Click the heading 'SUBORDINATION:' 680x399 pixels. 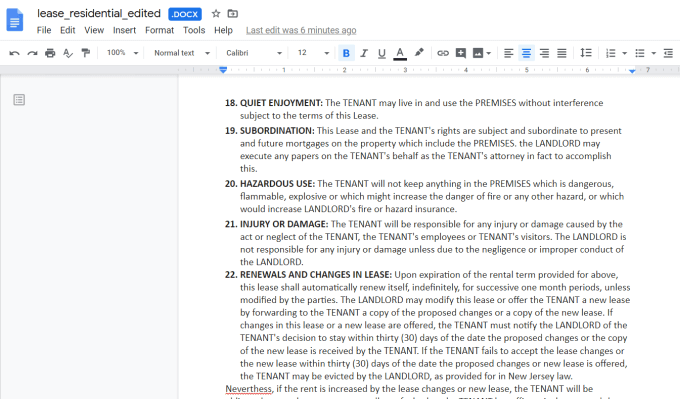(x=277, y=131)
